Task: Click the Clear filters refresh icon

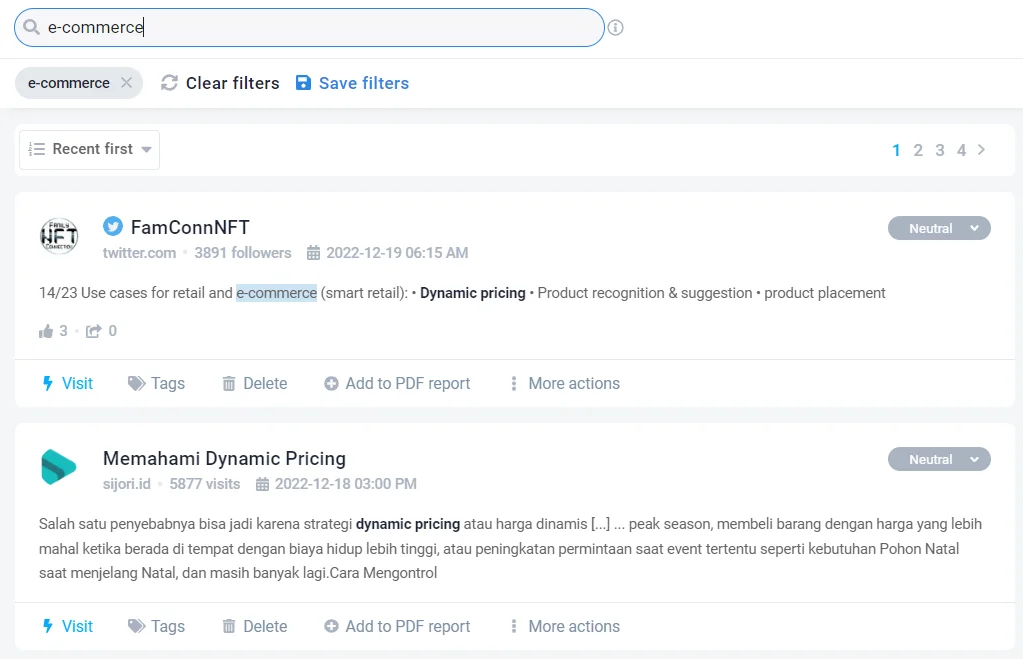Action: coord(170,83)
